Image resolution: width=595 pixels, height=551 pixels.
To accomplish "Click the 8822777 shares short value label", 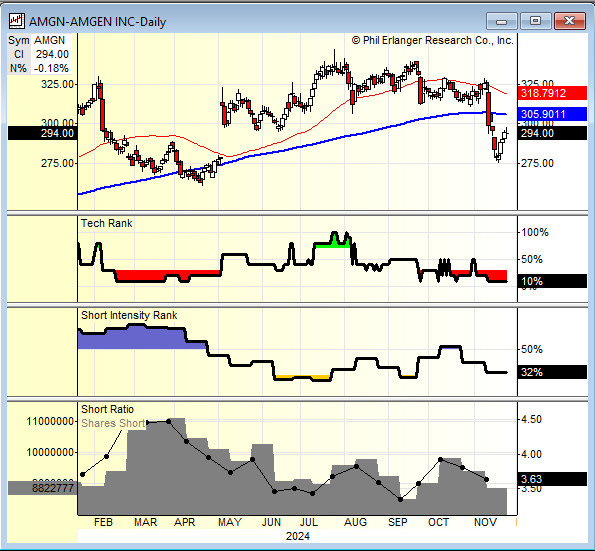I will click(x=42, y=488).
